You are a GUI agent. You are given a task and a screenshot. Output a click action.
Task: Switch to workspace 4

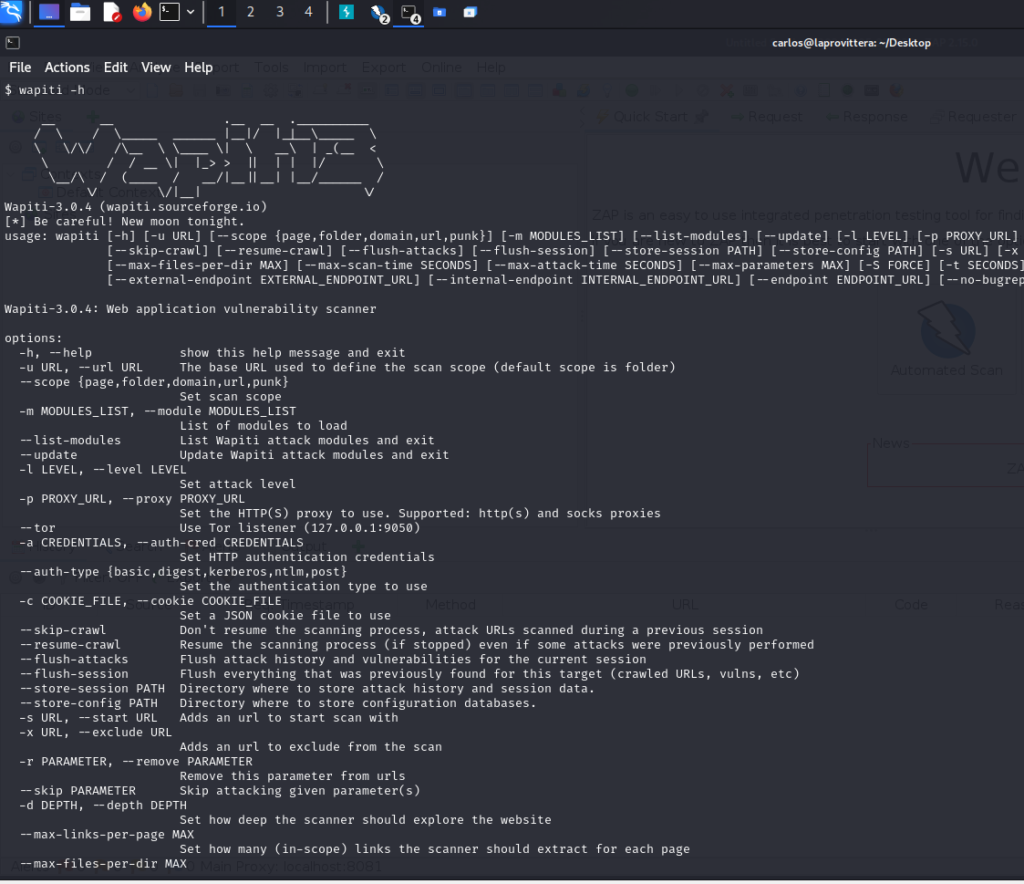[308, 12]
